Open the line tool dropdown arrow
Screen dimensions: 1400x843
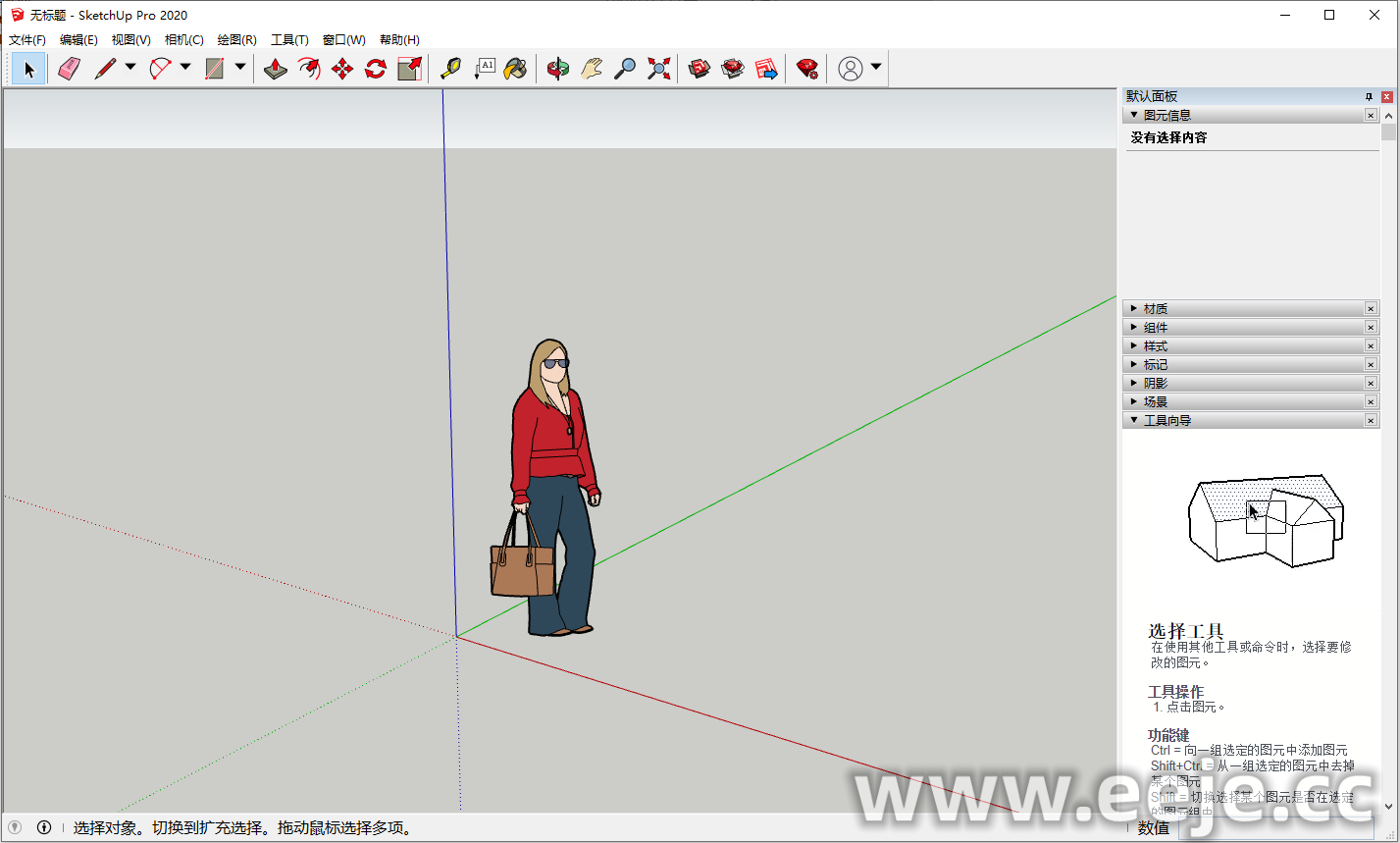click(x=130, y=68)
